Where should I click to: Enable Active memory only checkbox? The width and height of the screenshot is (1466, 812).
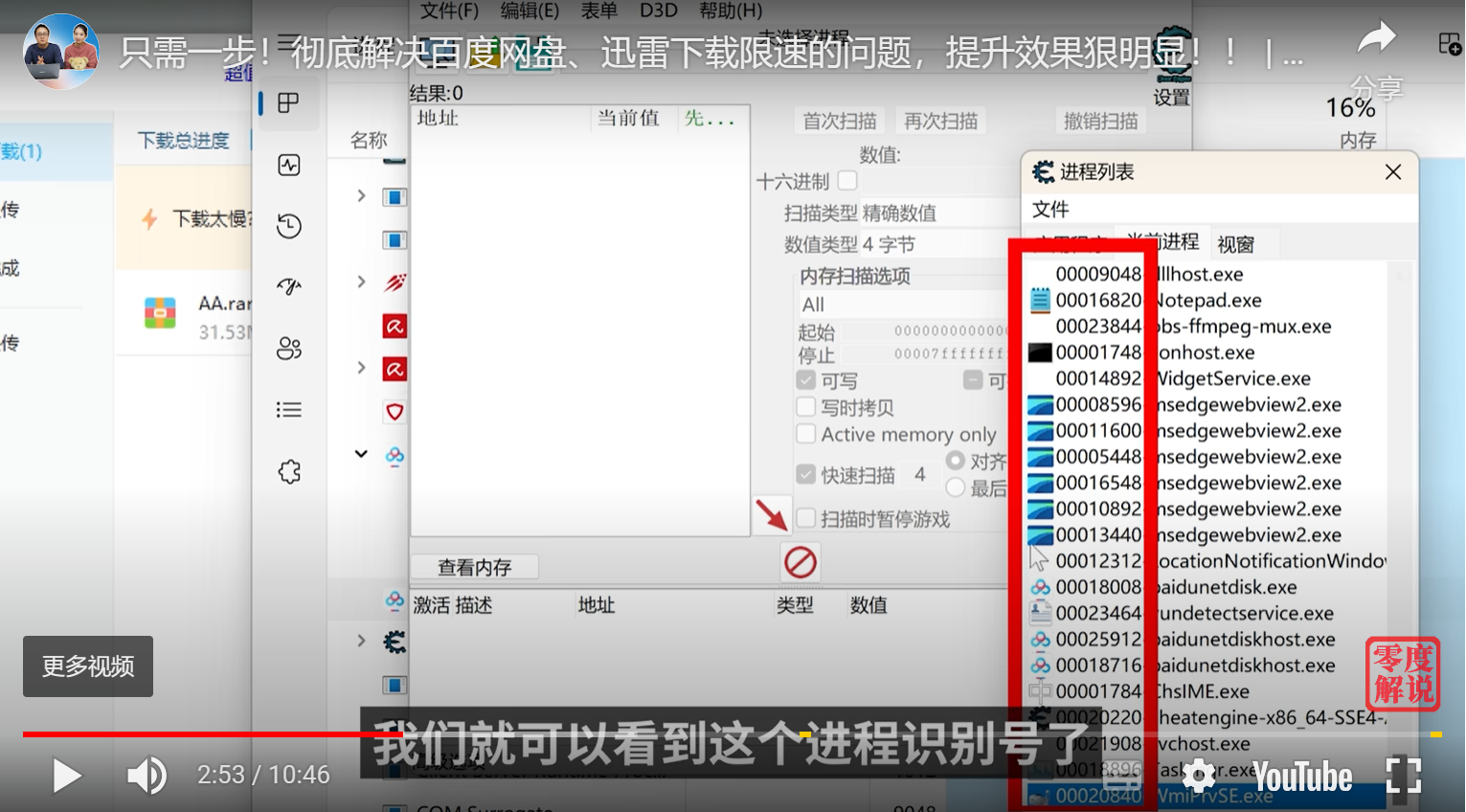coord(806,434)
